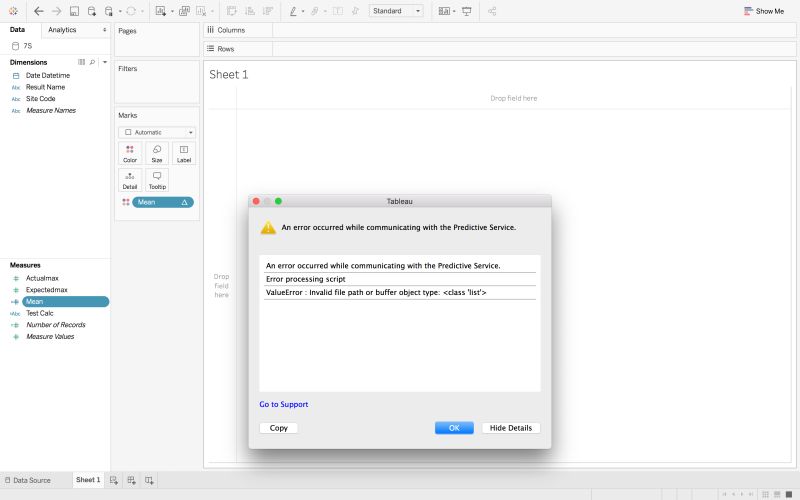Click the Size button on Marks card
Viewport: 800px width, 500px height.
pos(157,153)
